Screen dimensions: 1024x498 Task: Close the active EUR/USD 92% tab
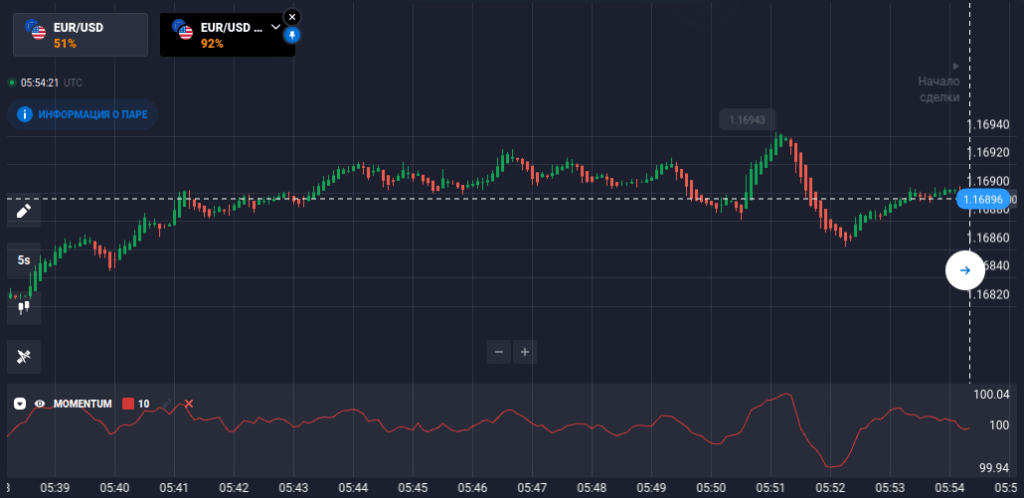(x=292, y=17)
